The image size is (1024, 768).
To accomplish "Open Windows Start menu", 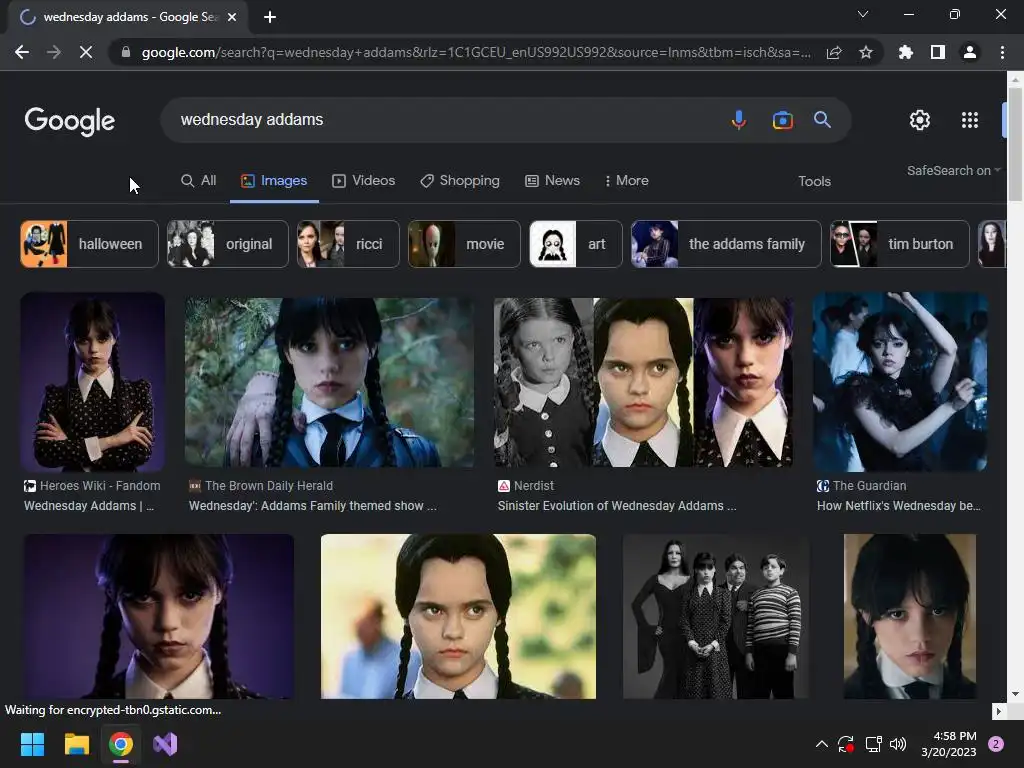I will (x=32, y=744).
